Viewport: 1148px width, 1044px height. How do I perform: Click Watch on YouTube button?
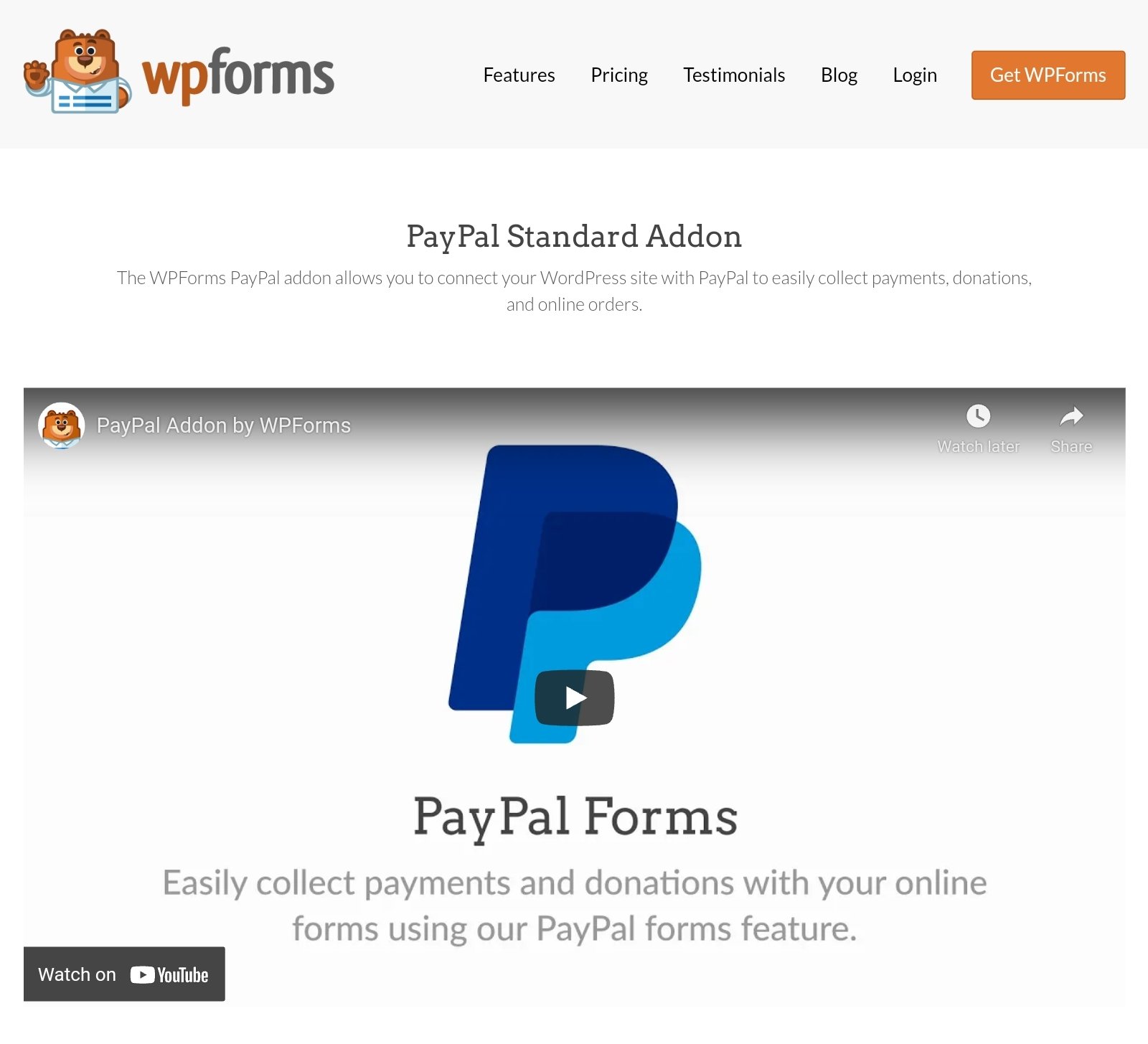[124, 974]
